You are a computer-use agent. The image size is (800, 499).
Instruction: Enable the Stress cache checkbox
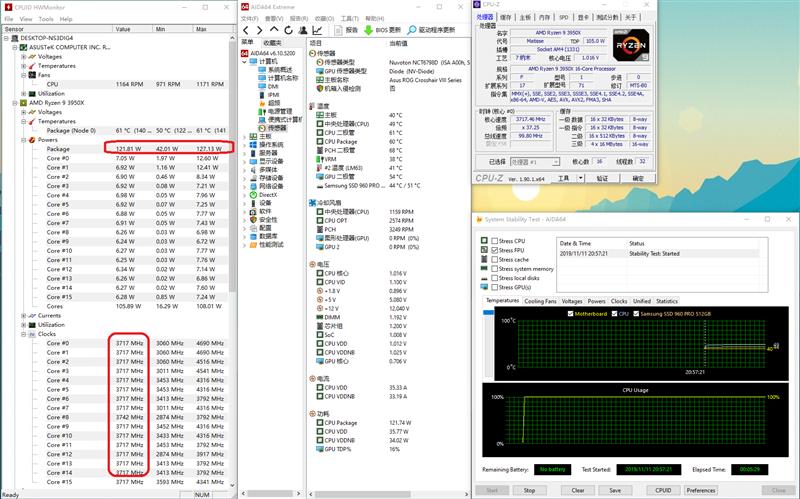[494, 259]
